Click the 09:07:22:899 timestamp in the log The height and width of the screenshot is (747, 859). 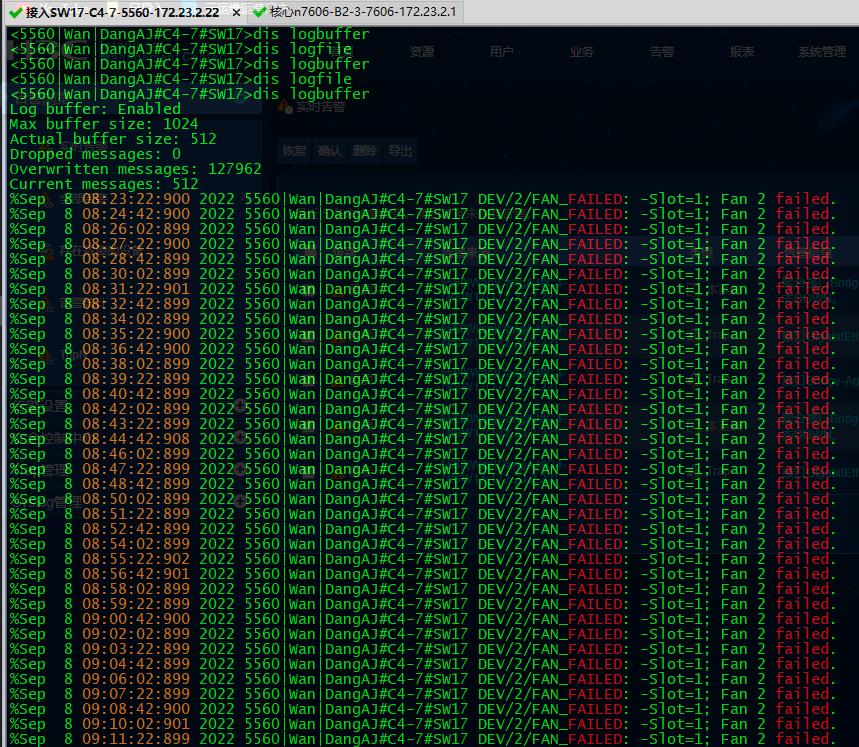tap(136, 694)
